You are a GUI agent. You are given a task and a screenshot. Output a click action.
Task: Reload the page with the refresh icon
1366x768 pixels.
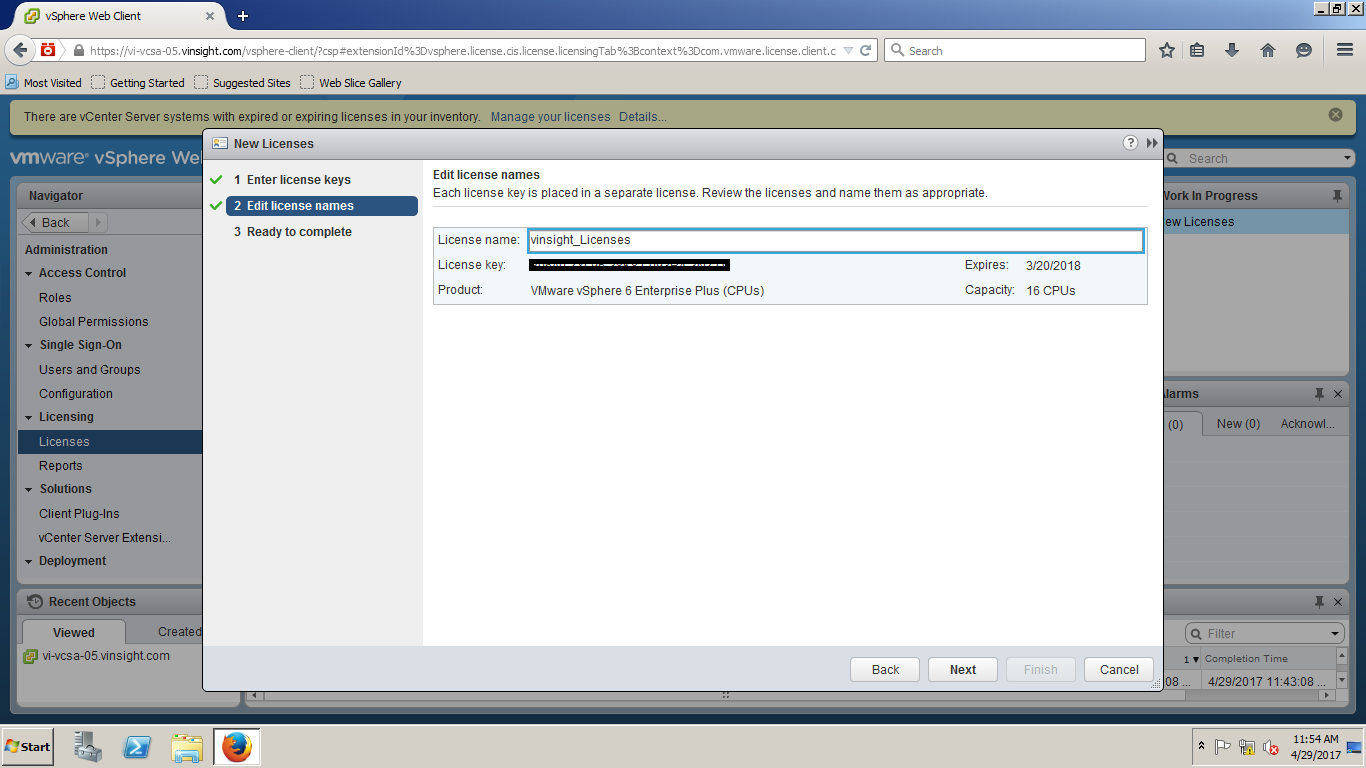click(x=866, y=50)
